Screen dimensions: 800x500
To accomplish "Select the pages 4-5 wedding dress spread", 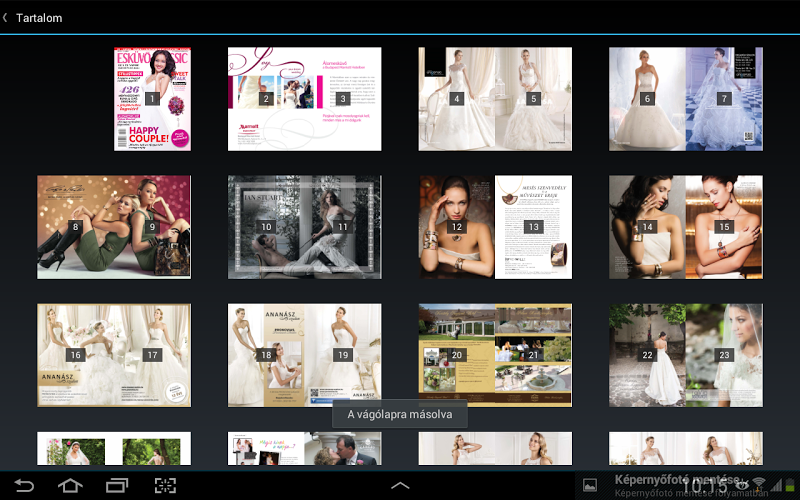I will click(495, 99).
